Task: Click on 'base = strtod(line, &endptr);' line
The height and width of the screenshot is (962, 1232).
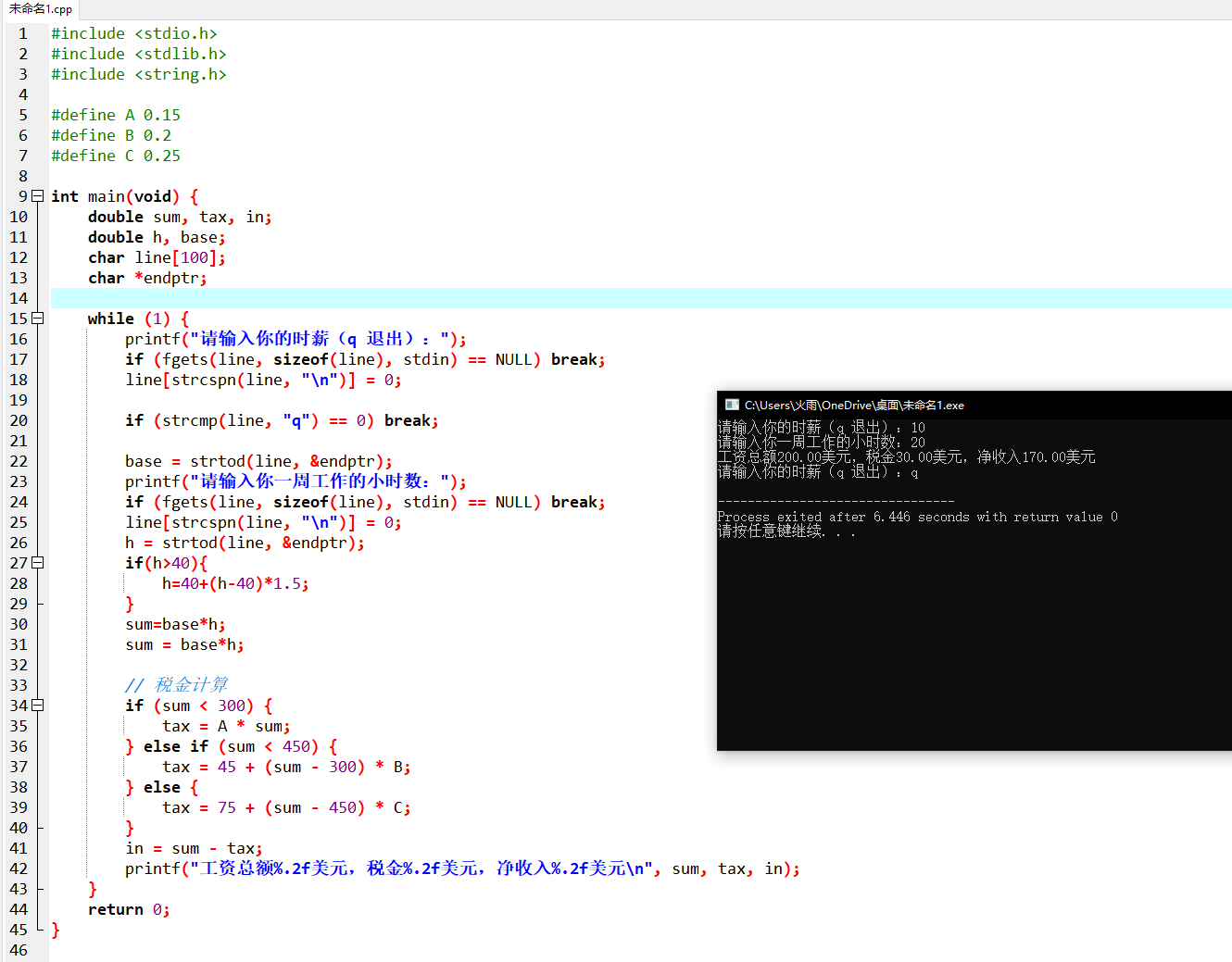Action: click(258, 461)
